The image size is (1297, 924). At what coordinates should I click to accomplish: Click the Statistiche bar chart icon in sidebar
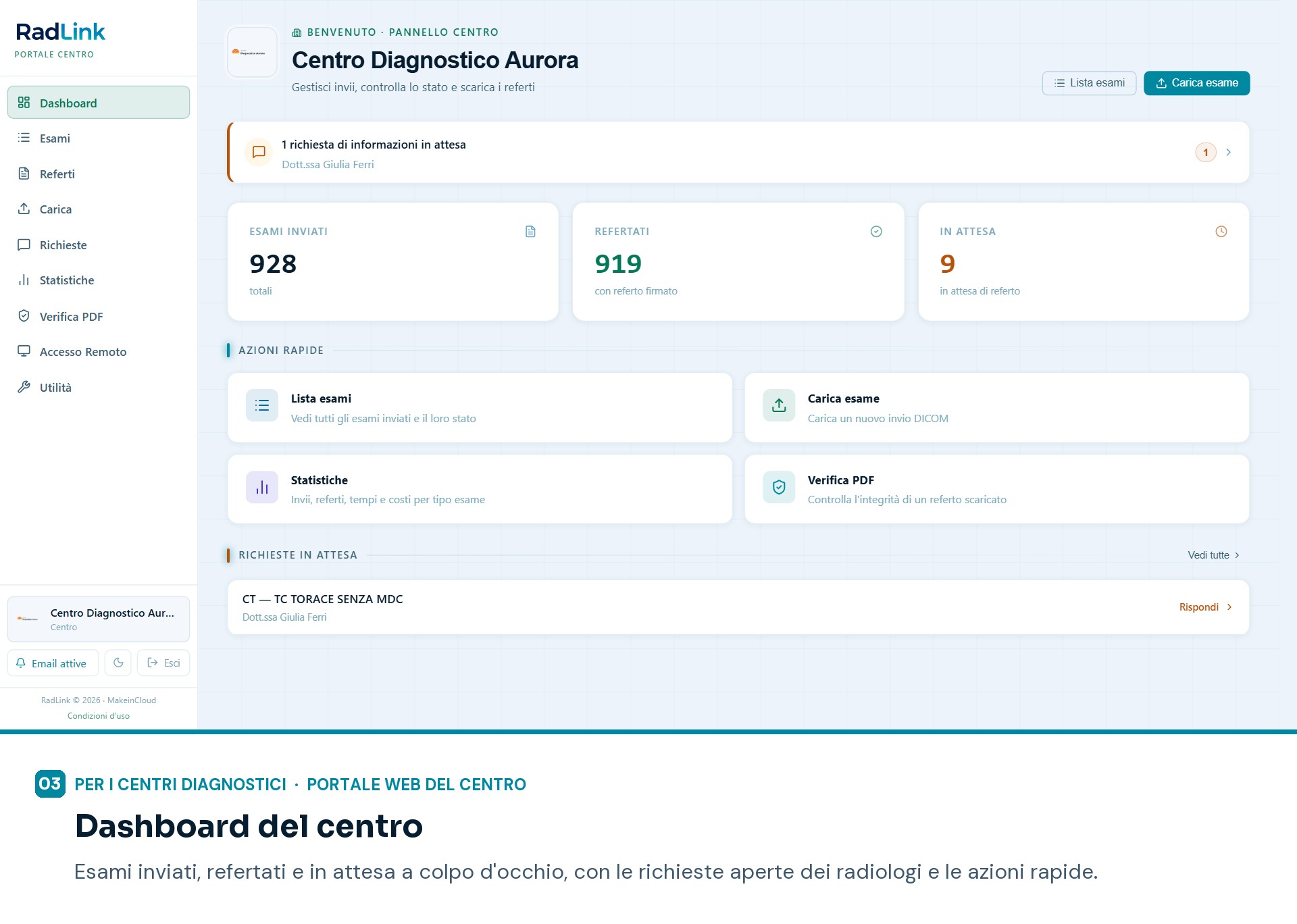point(24,280)
